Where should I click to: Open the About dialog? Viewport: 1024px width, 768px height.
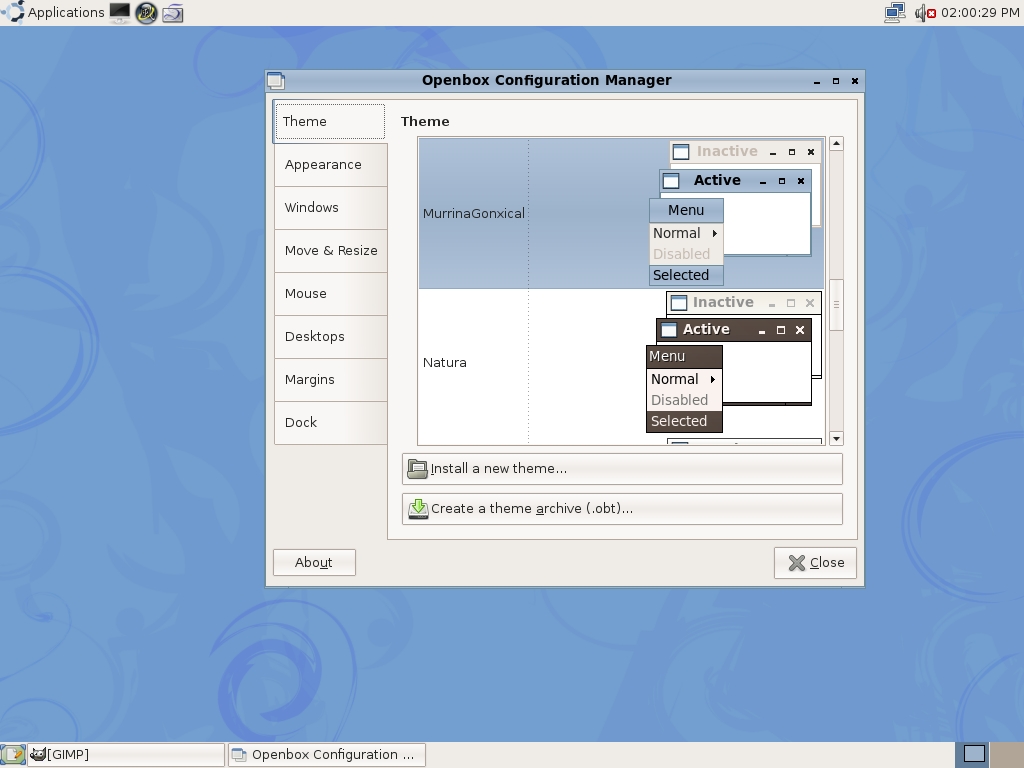tap(314, 562)
